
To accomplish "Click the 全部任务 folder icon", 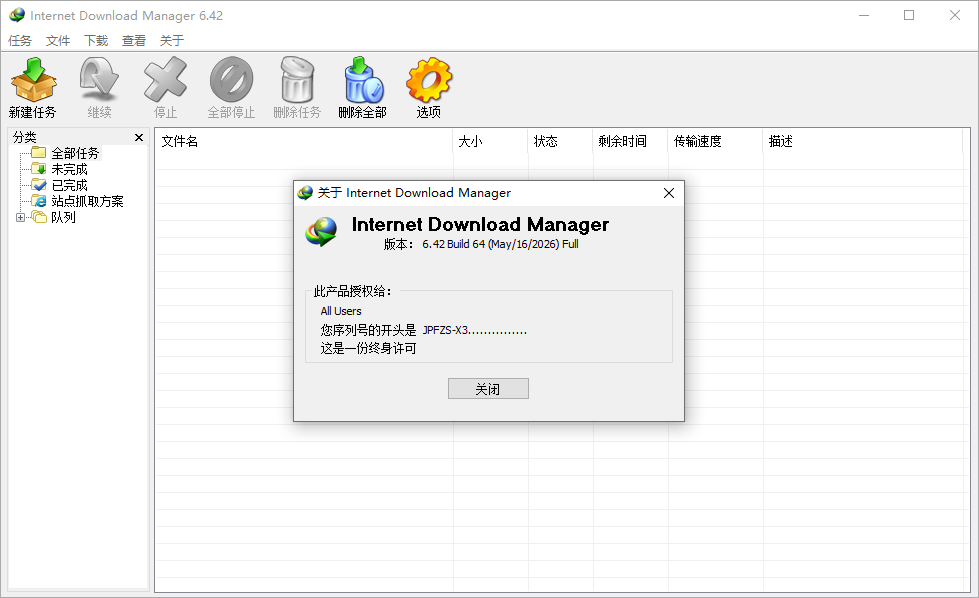I will [x=39, y=152].
